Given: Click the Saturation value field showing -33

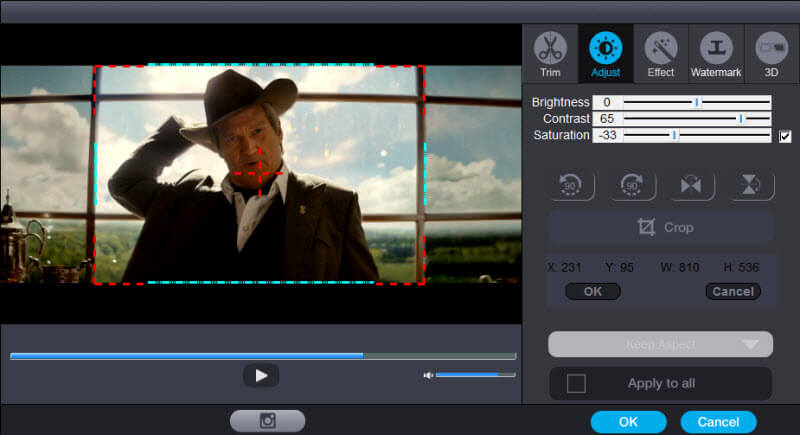Looking at the screenshot, I should [607, 135].
